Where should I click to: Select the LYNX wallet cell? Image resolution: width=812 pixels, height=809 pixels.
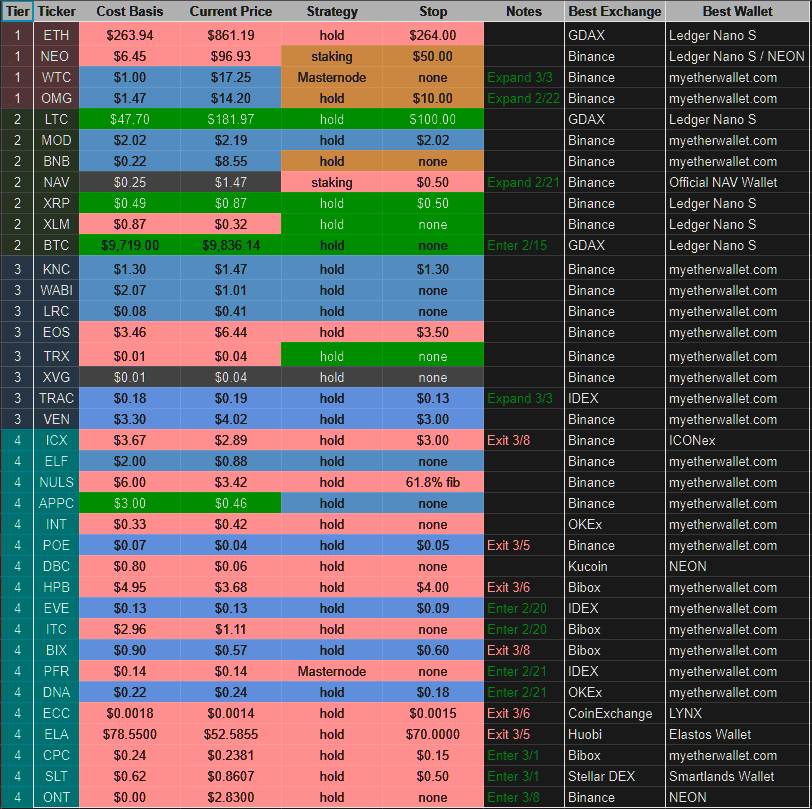737,713
